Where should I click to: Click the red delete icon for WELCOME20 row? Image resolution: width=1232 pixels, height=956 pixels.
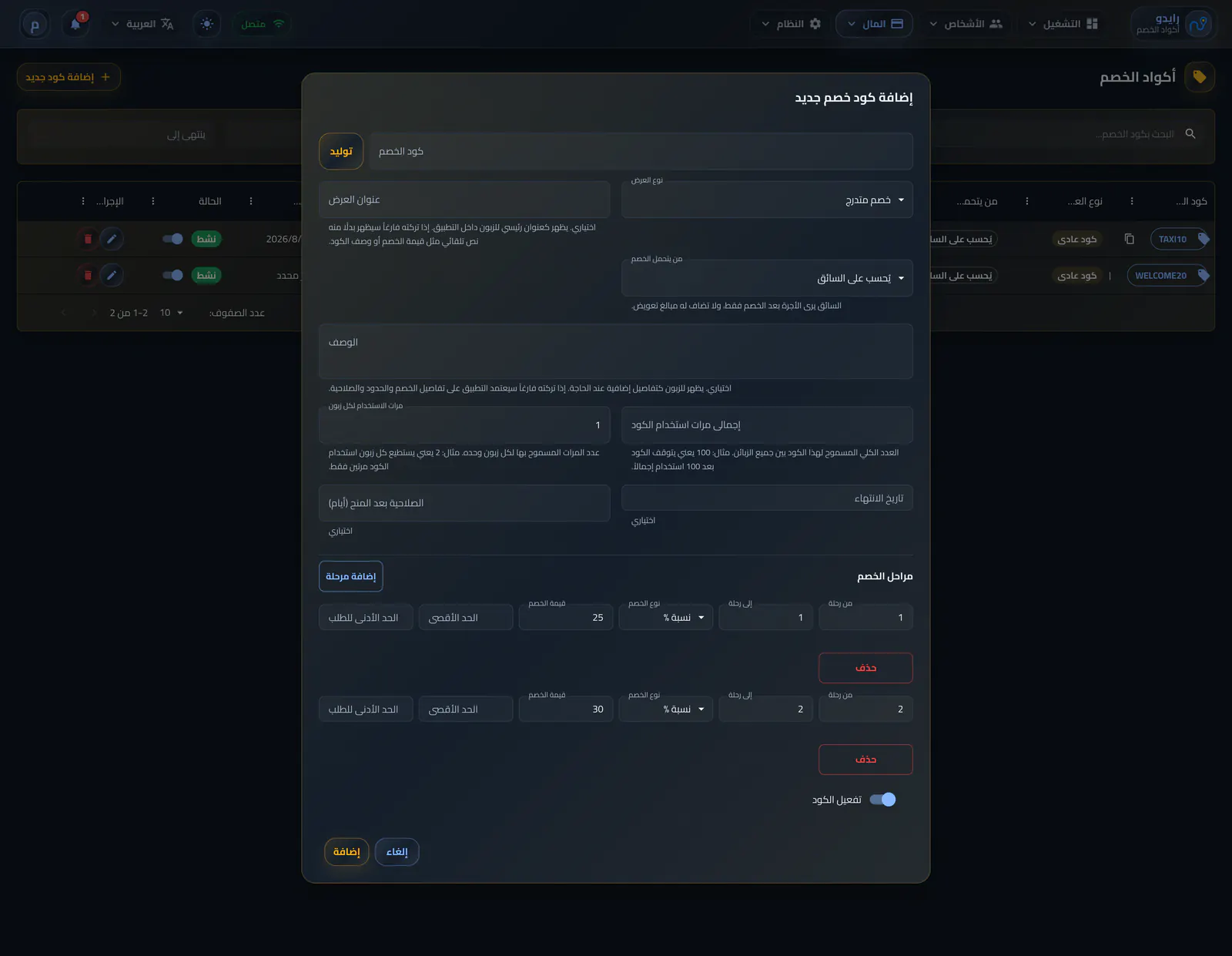pyautogui.click(x=88, y=275)
